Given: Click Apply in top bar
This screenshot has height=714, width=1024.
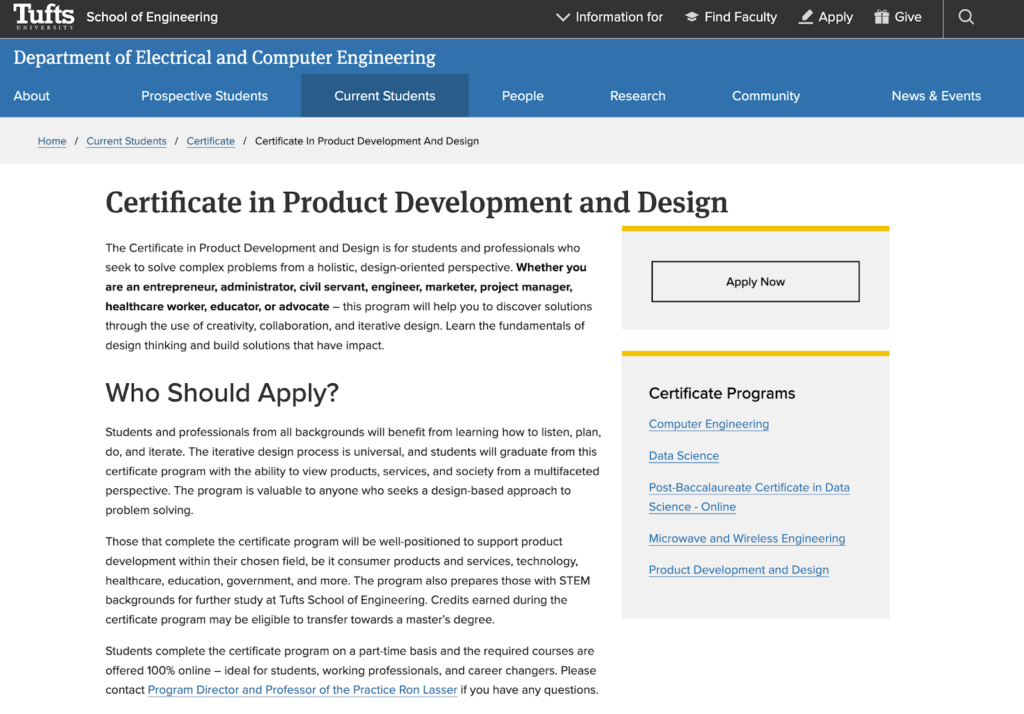Looking at the screenshot, I should tap(835, 17).
